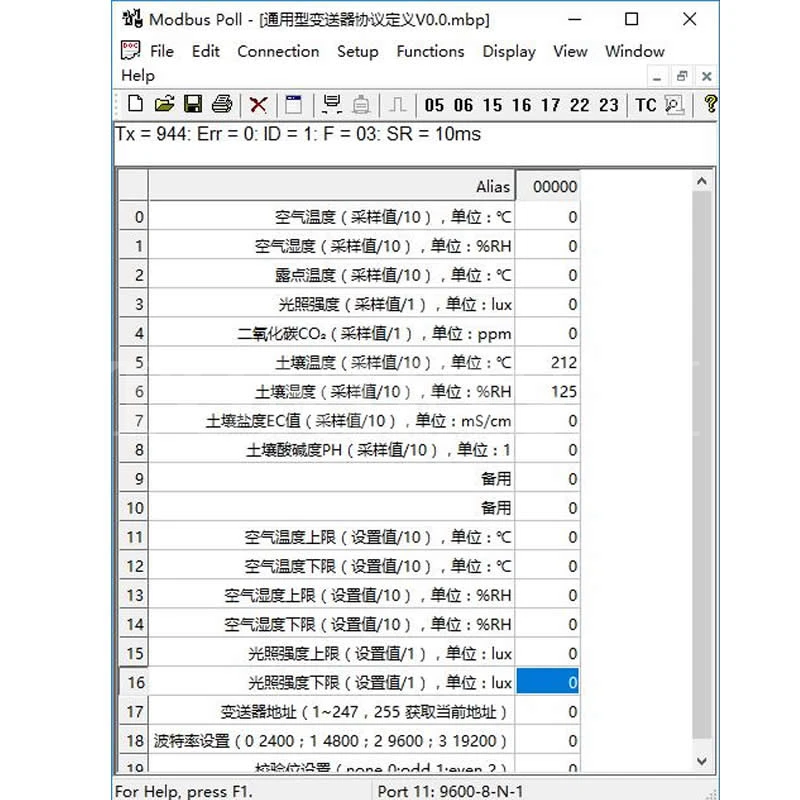Open the Setup menu
Screen dimensions: 800x800
358,52
